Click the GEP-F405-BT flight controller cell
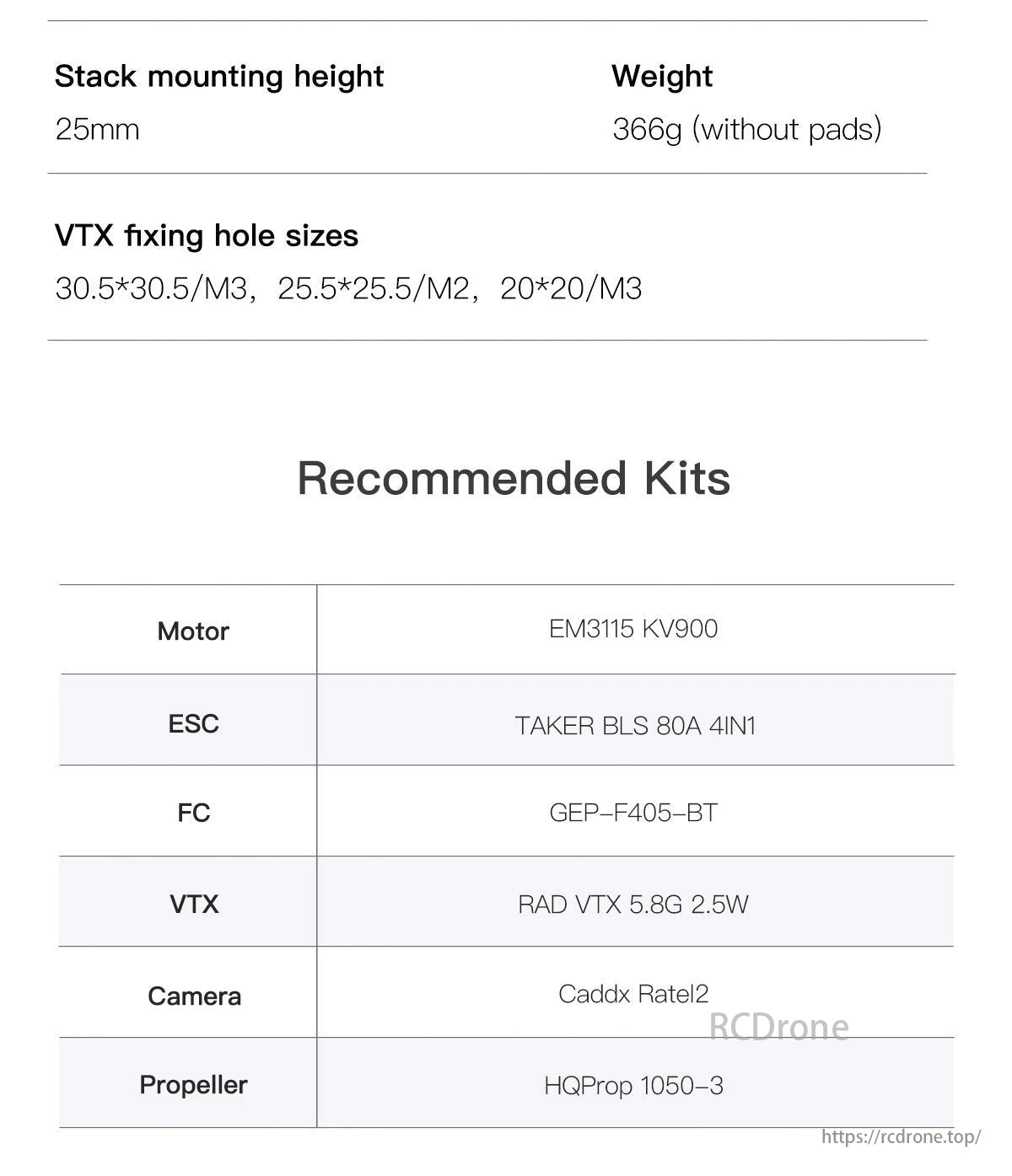Screen dimensions: 1012x1176 tap(633, 813)
